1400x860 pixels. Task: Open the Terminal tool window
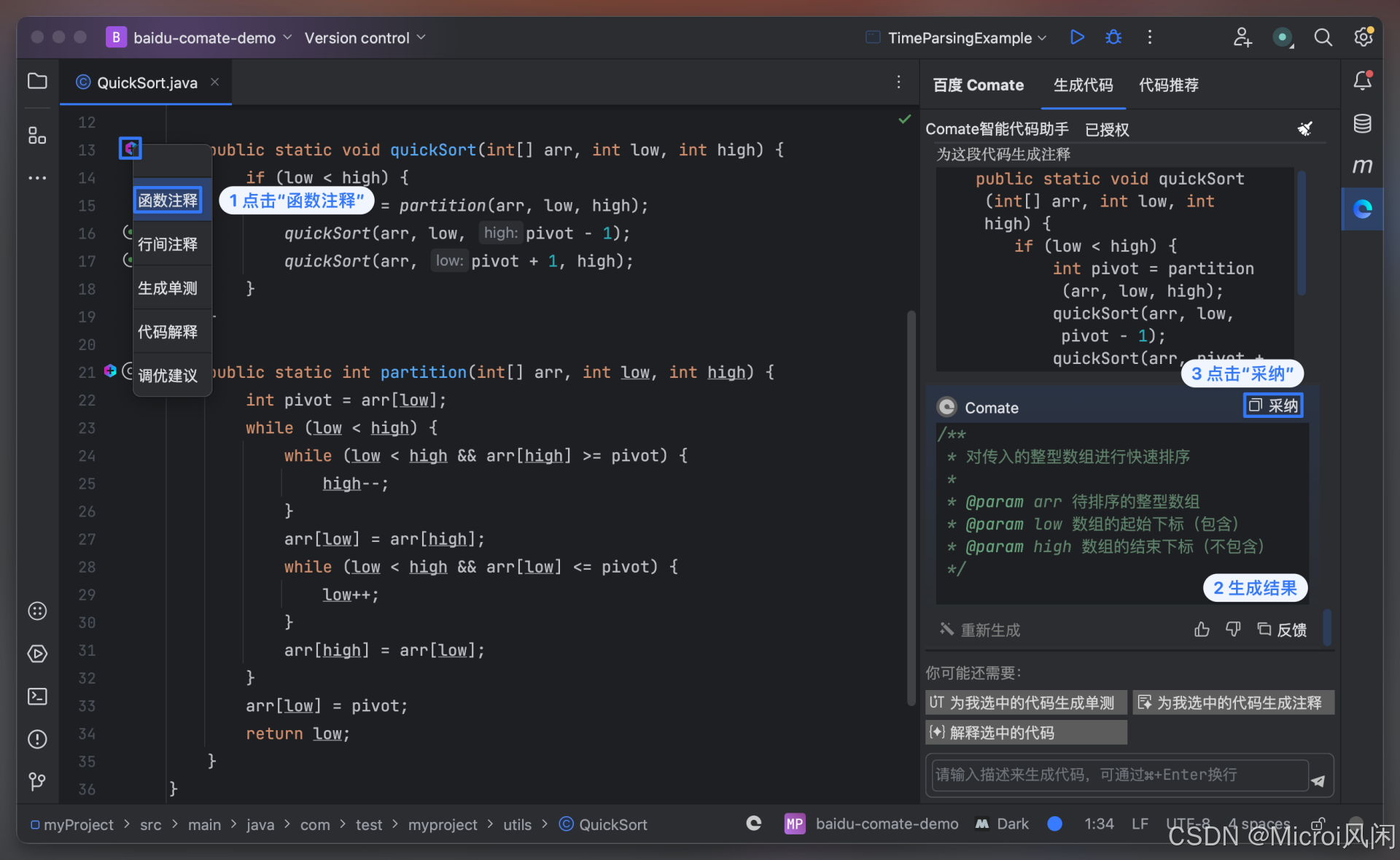(37, 697)
